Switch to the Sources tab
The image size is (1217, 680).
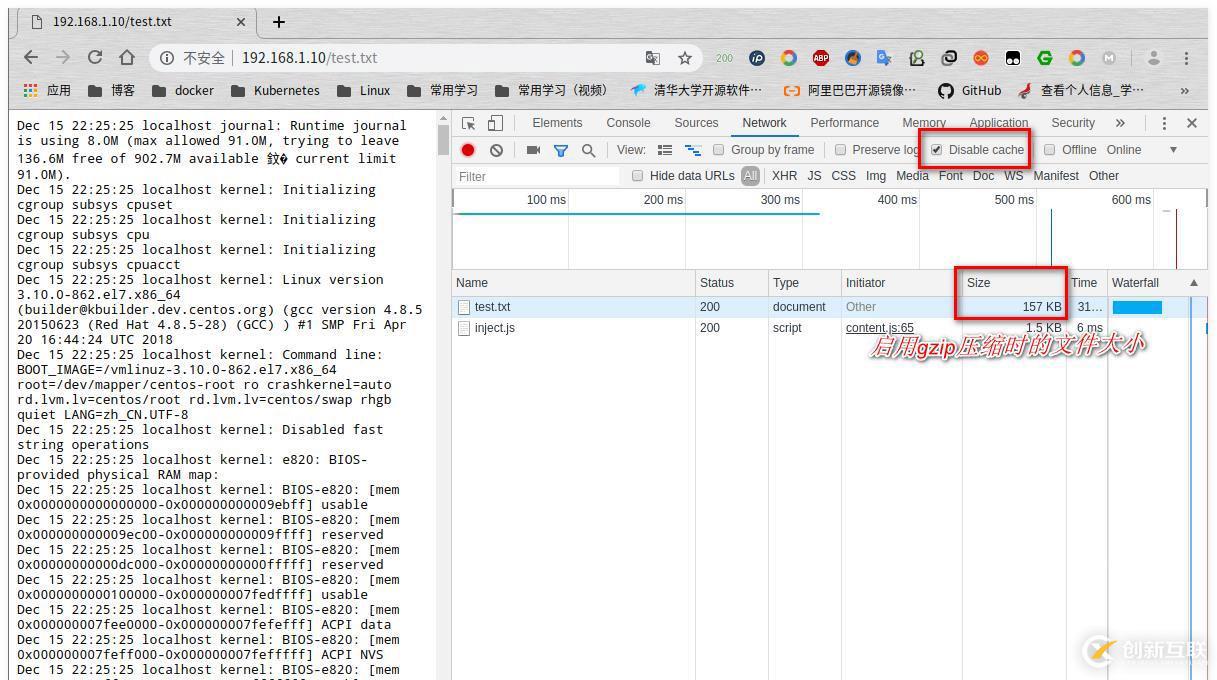point(696,123)
